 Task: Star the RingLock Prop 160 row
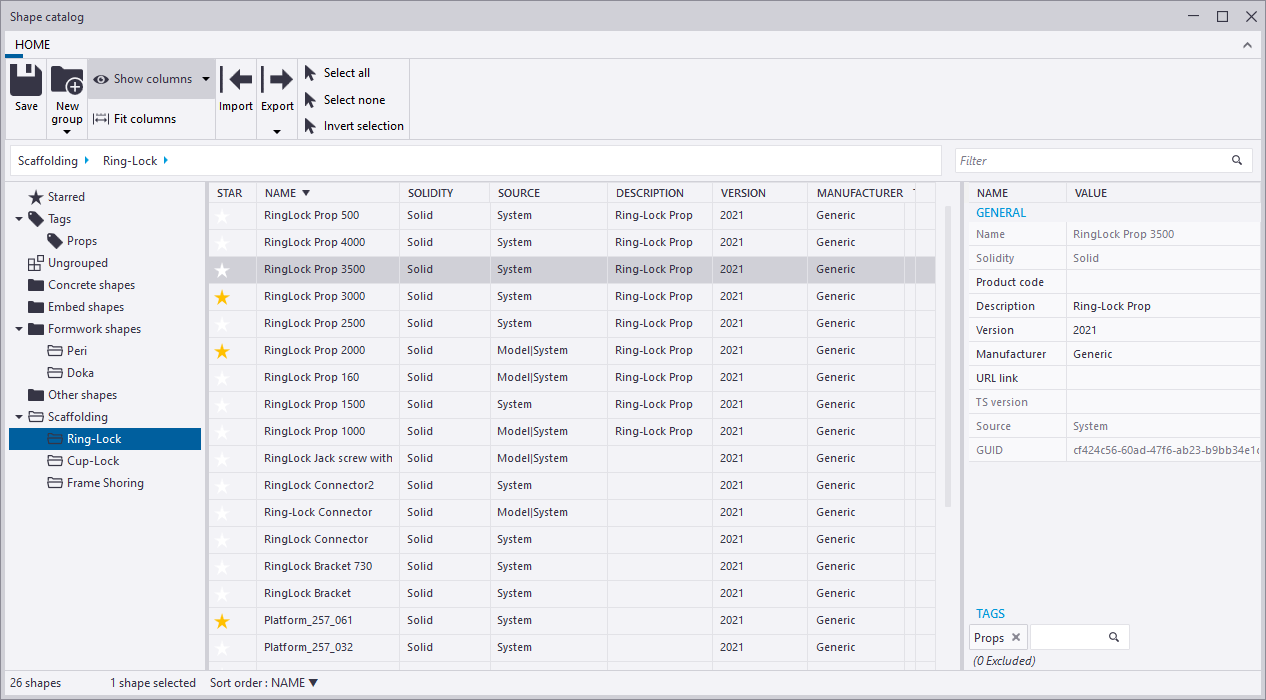point(222,378)
